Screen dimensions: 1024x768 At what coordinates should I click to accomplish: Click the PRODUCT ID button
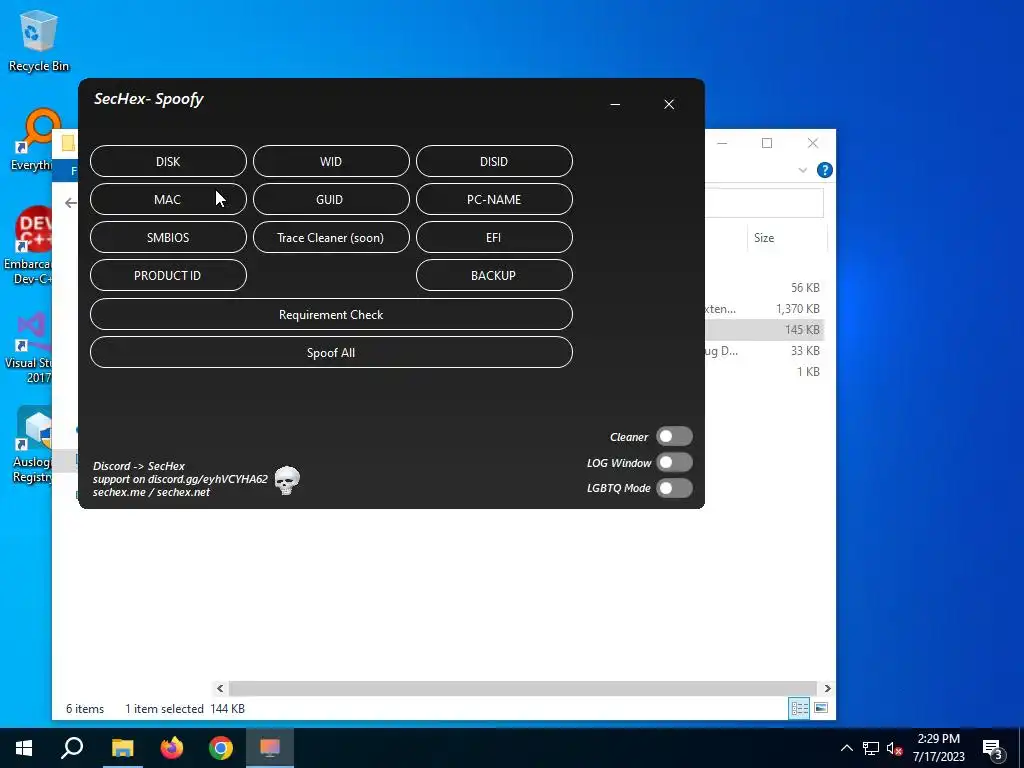168,275
